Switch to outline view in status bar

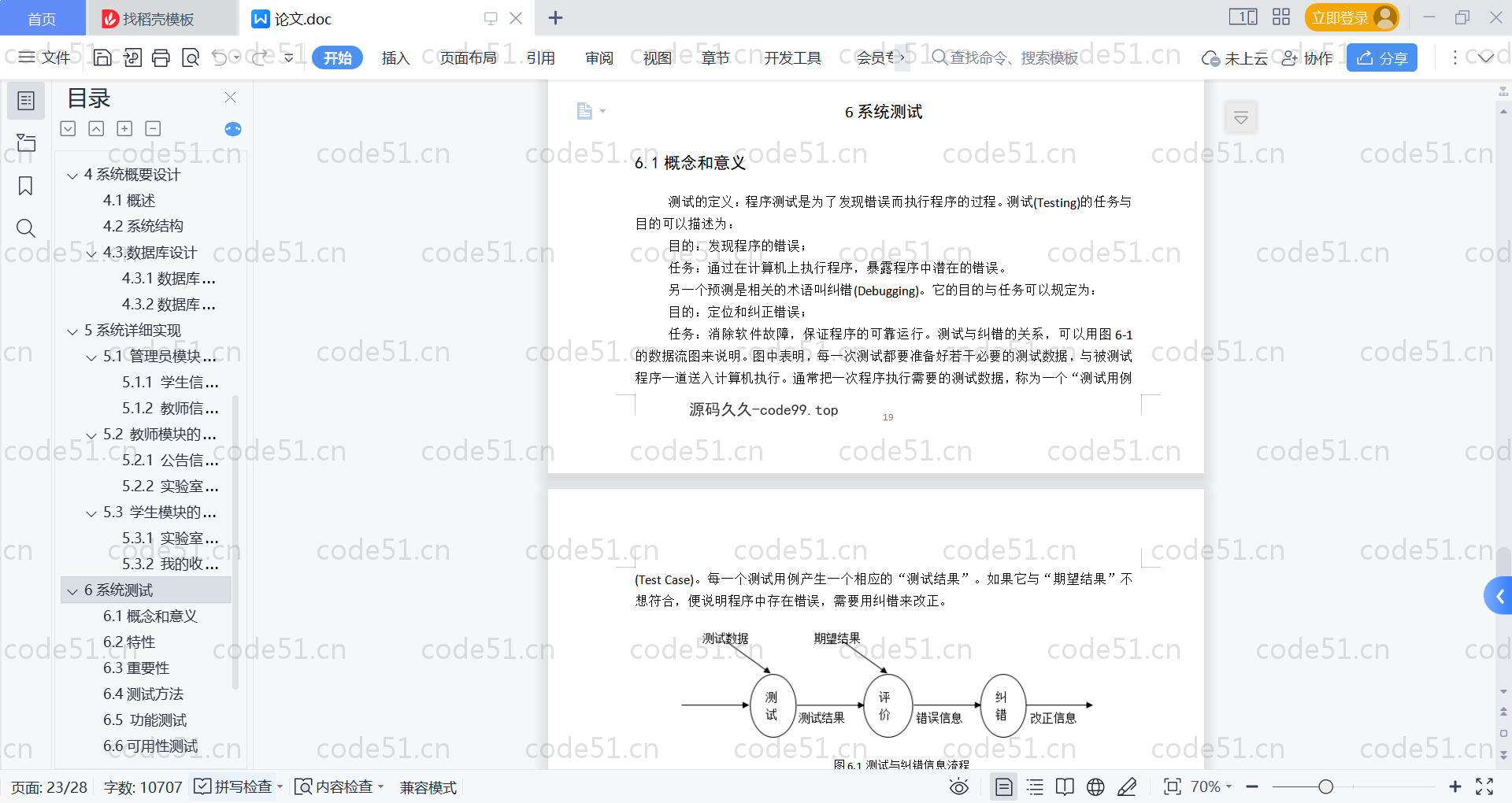pos(1036,786)
